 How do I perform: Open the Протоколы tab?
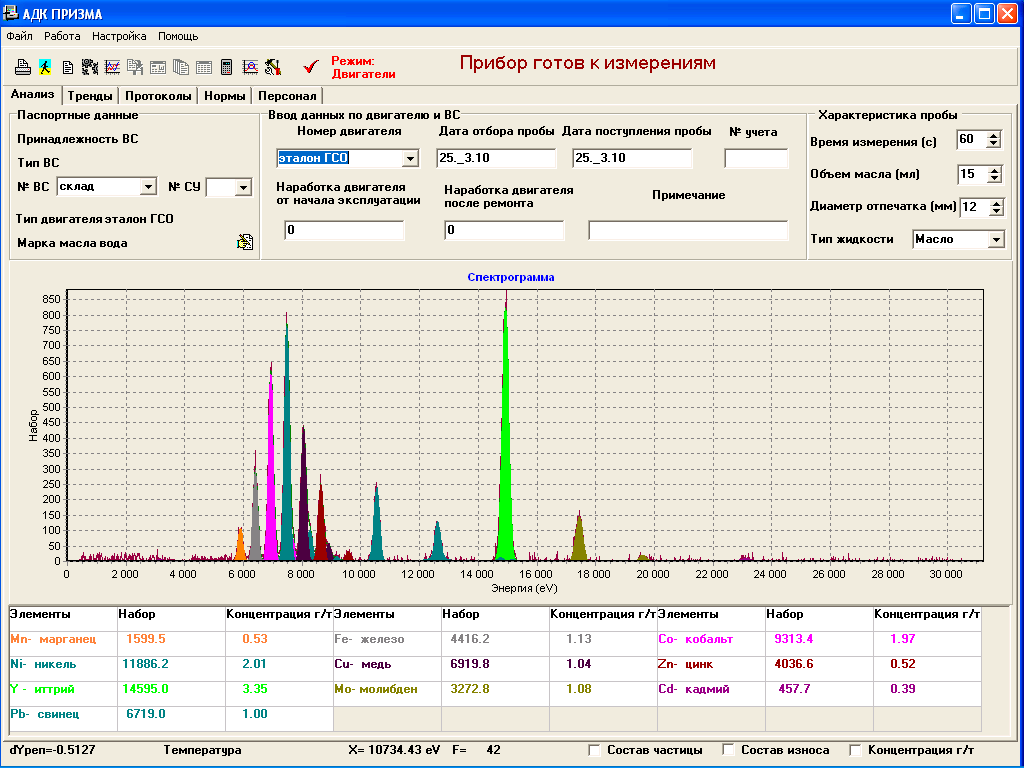point(158,96)
